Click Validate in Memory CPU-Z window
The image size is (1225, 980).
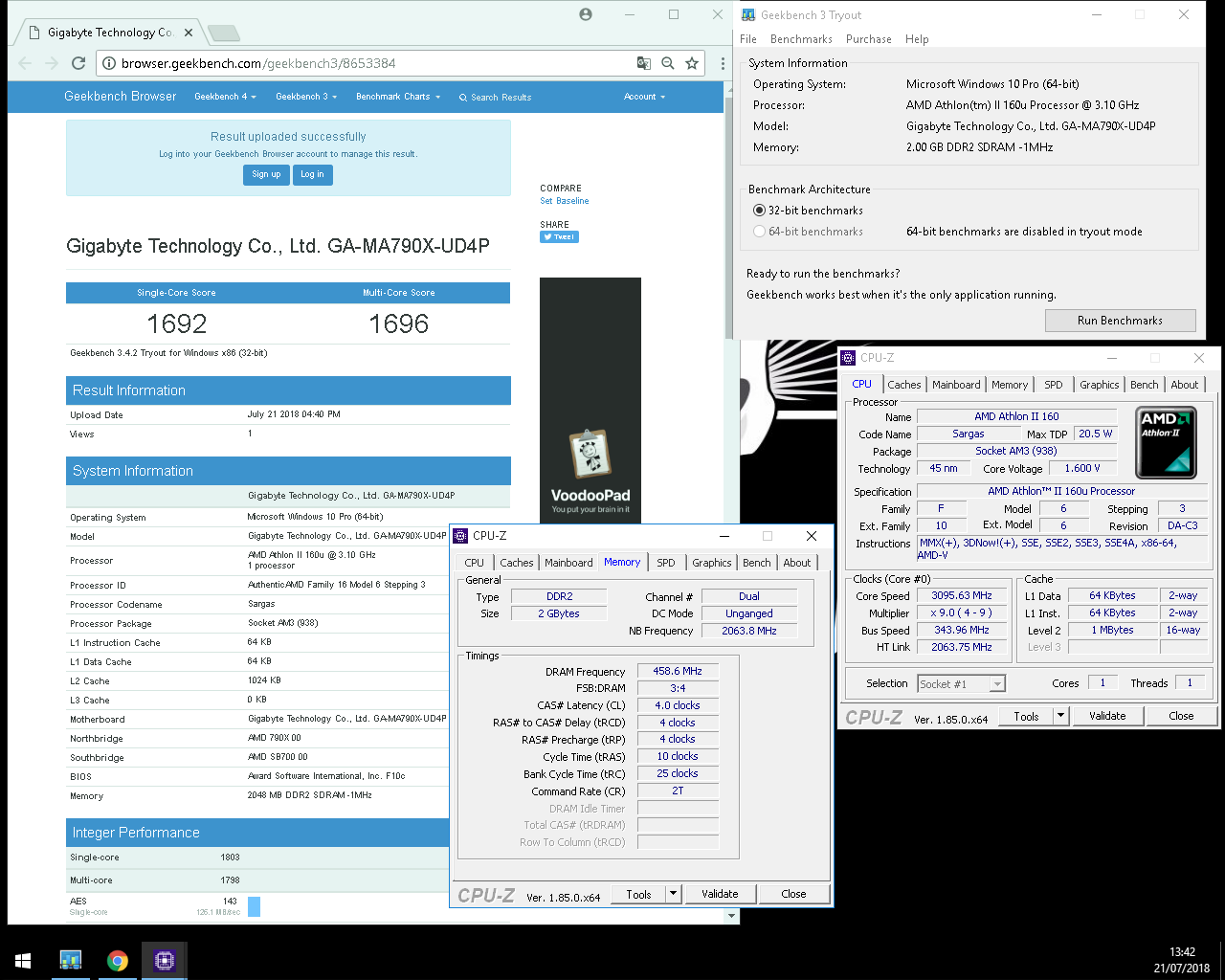[720, 894]
